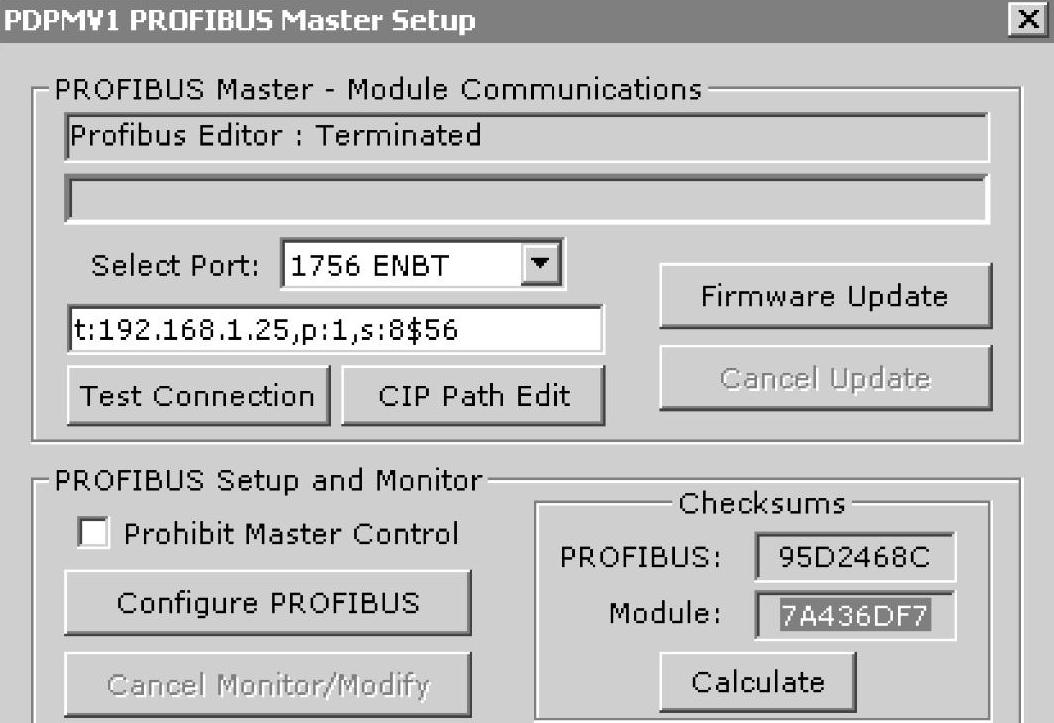
Task: Click the PROFIBUS: checksum label
Action: pos(640,557)
